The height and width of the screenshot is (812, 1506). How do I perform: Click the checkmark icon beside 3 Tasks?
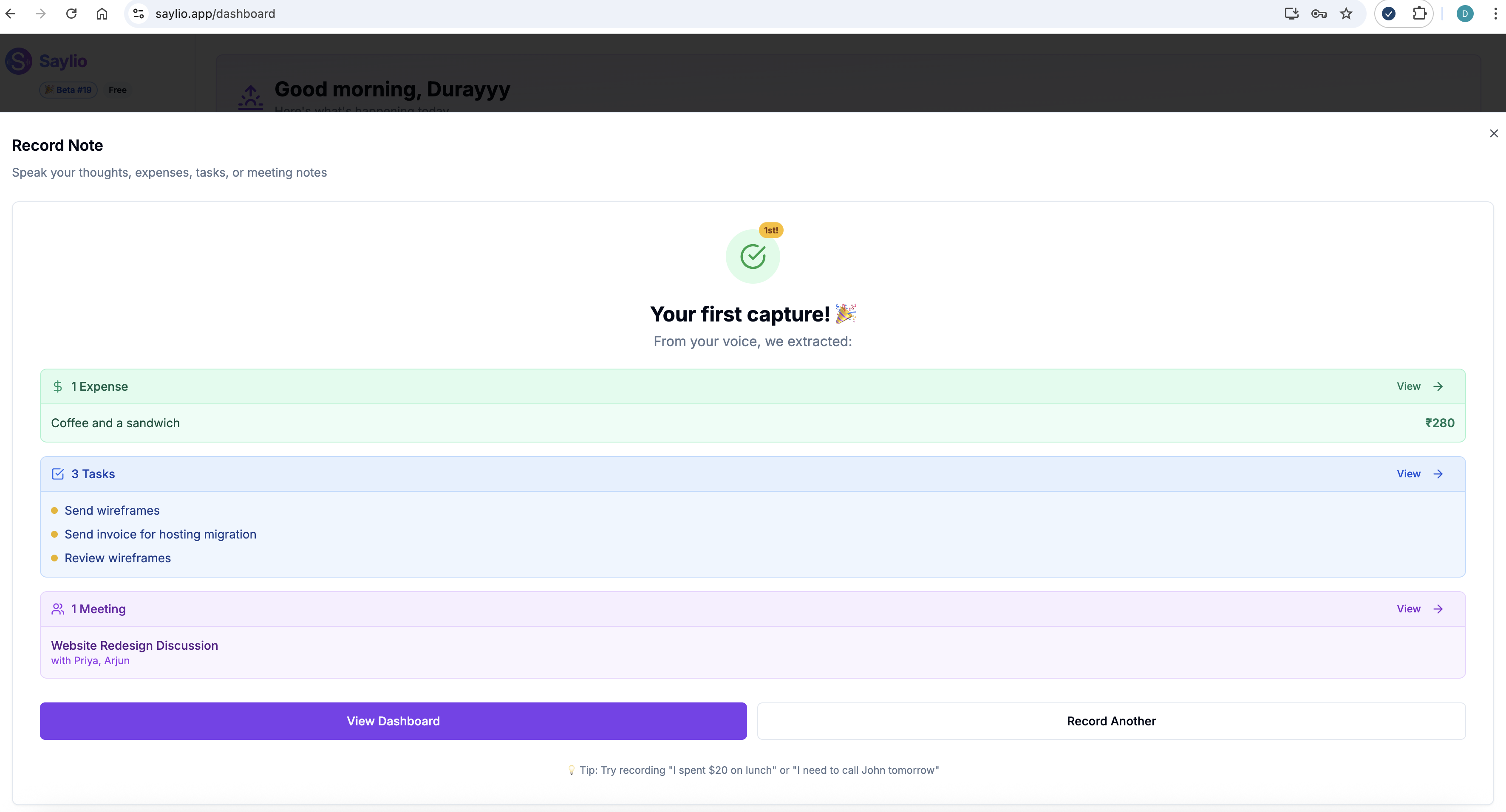point(58,474)
